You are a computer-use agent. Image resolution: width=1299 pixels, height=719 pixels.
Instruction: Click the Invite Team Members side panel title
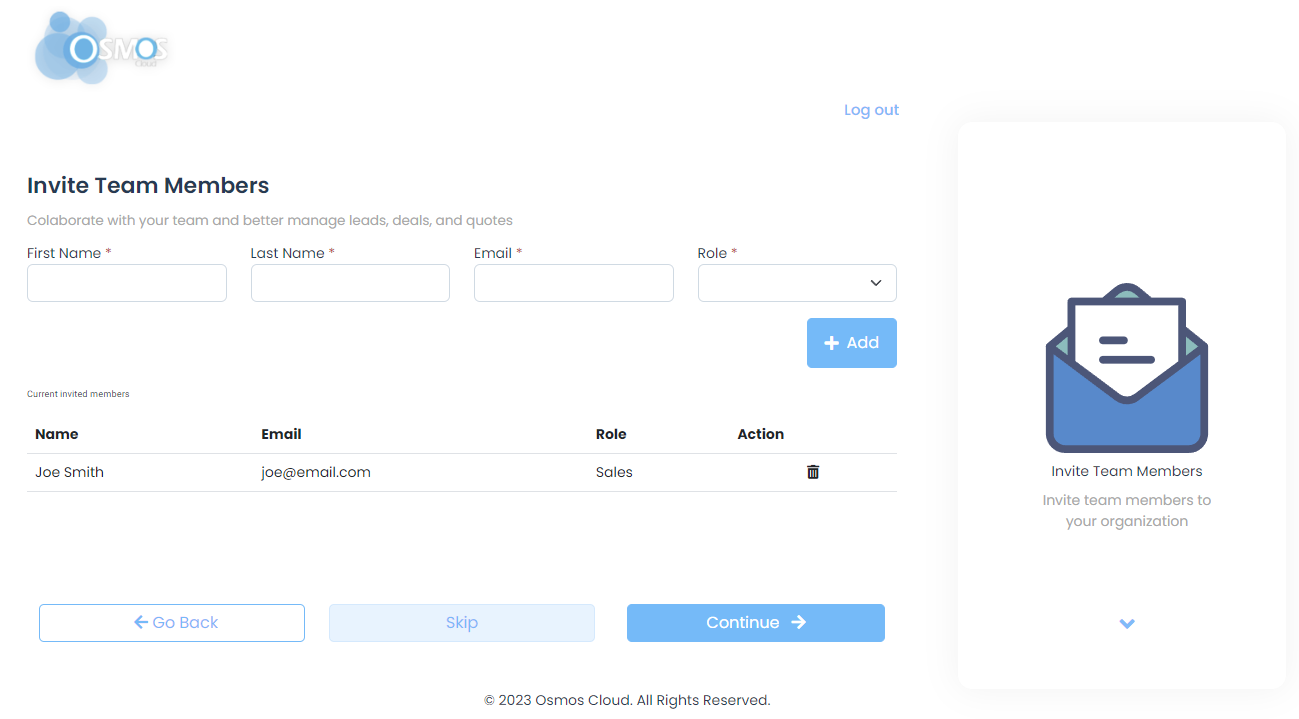[1127, 471]
